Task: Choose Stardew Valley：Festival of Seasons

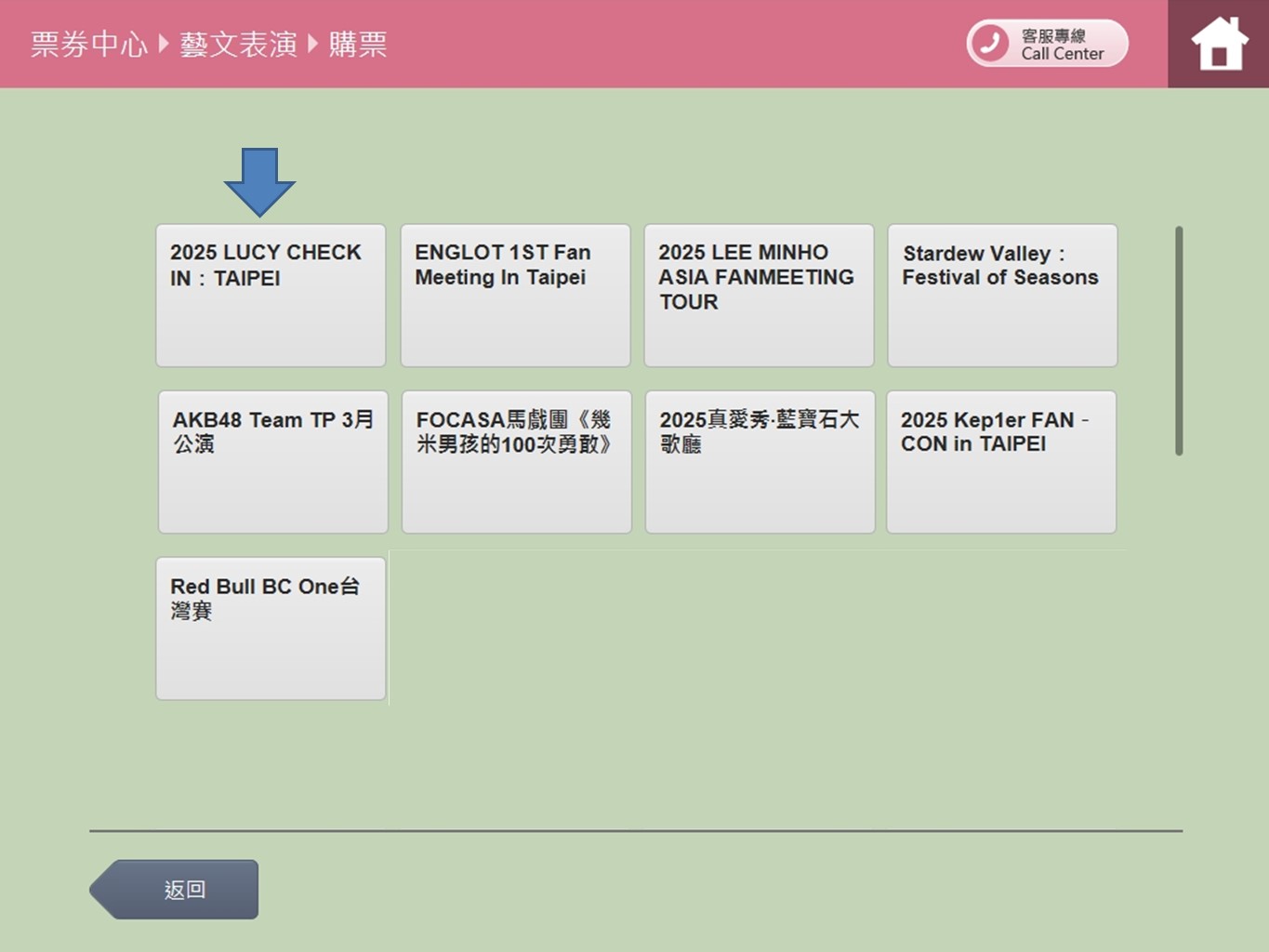Action: pos(1001,295)
